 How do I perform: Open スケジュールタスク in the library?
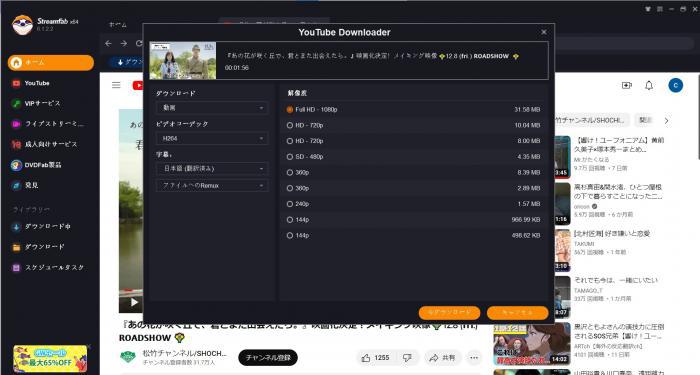pos(48,268)
